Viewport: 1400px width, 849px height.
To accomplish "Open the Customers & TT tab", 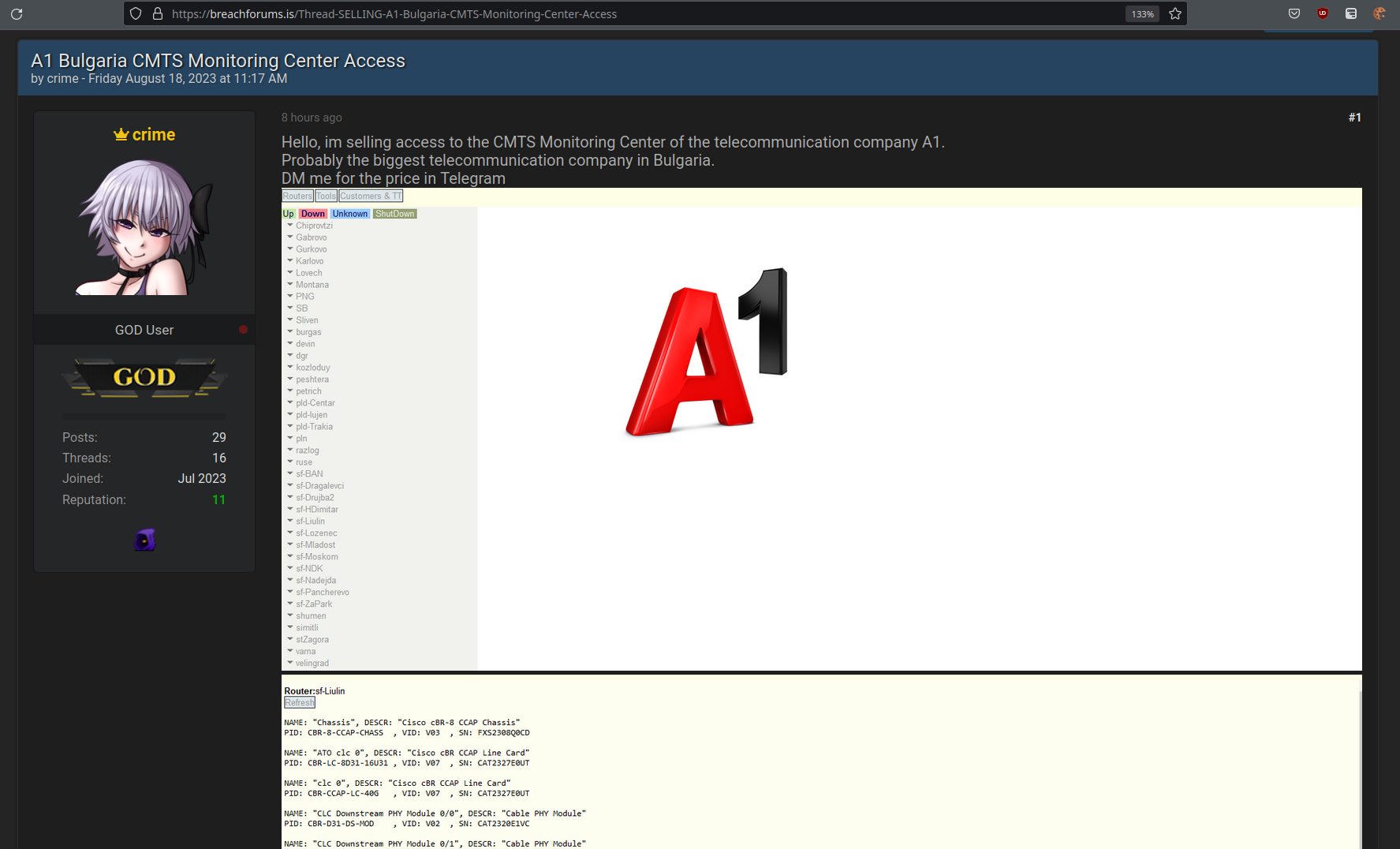I will pos(371,196).
